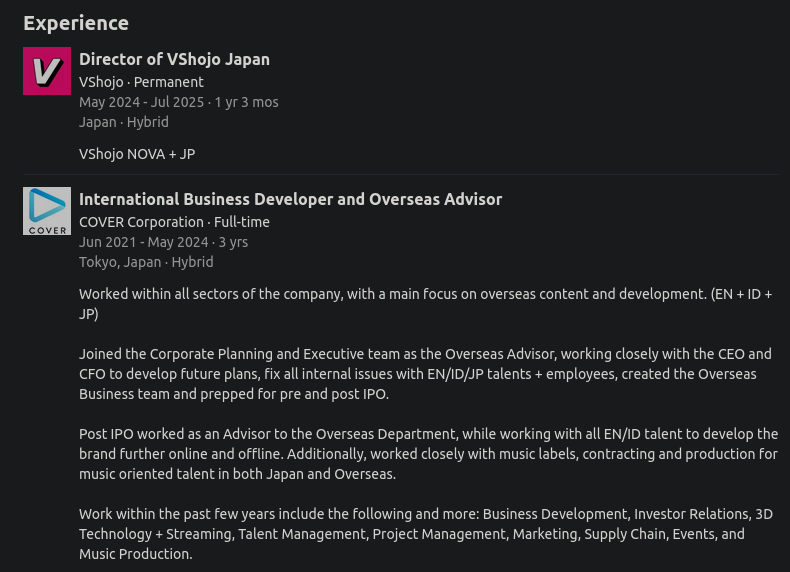Click the COVER Corporation company name text
This screenshot has height=572, width=790.
[141, 222]
